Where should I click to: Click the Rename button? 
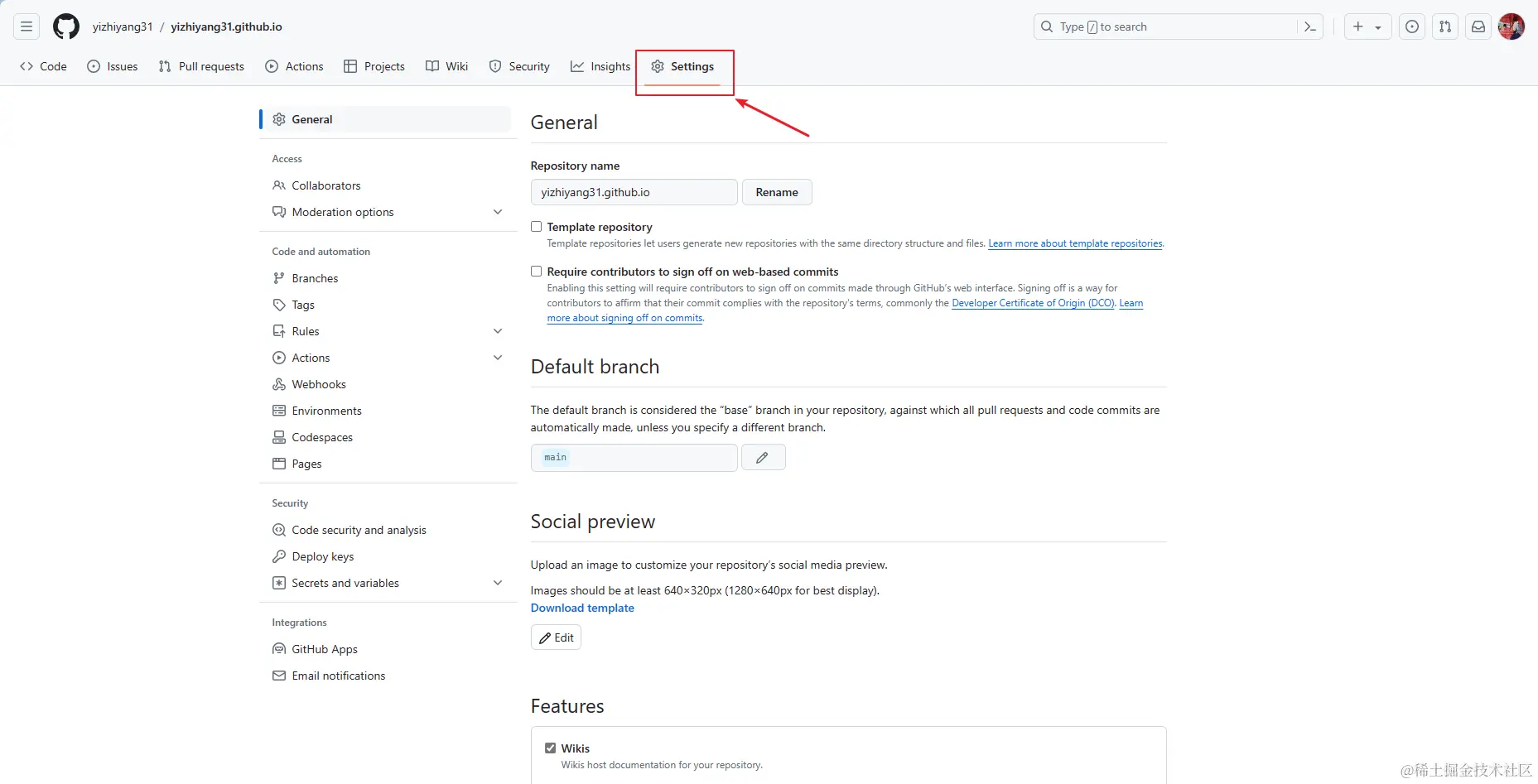[777, 192]
